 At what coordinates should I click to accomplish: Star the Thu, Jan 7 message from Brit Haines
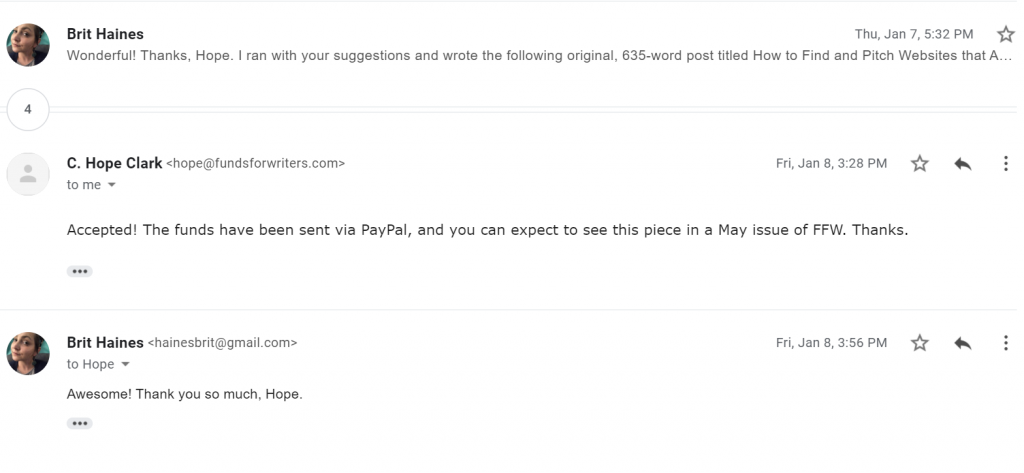[1005, 34]
